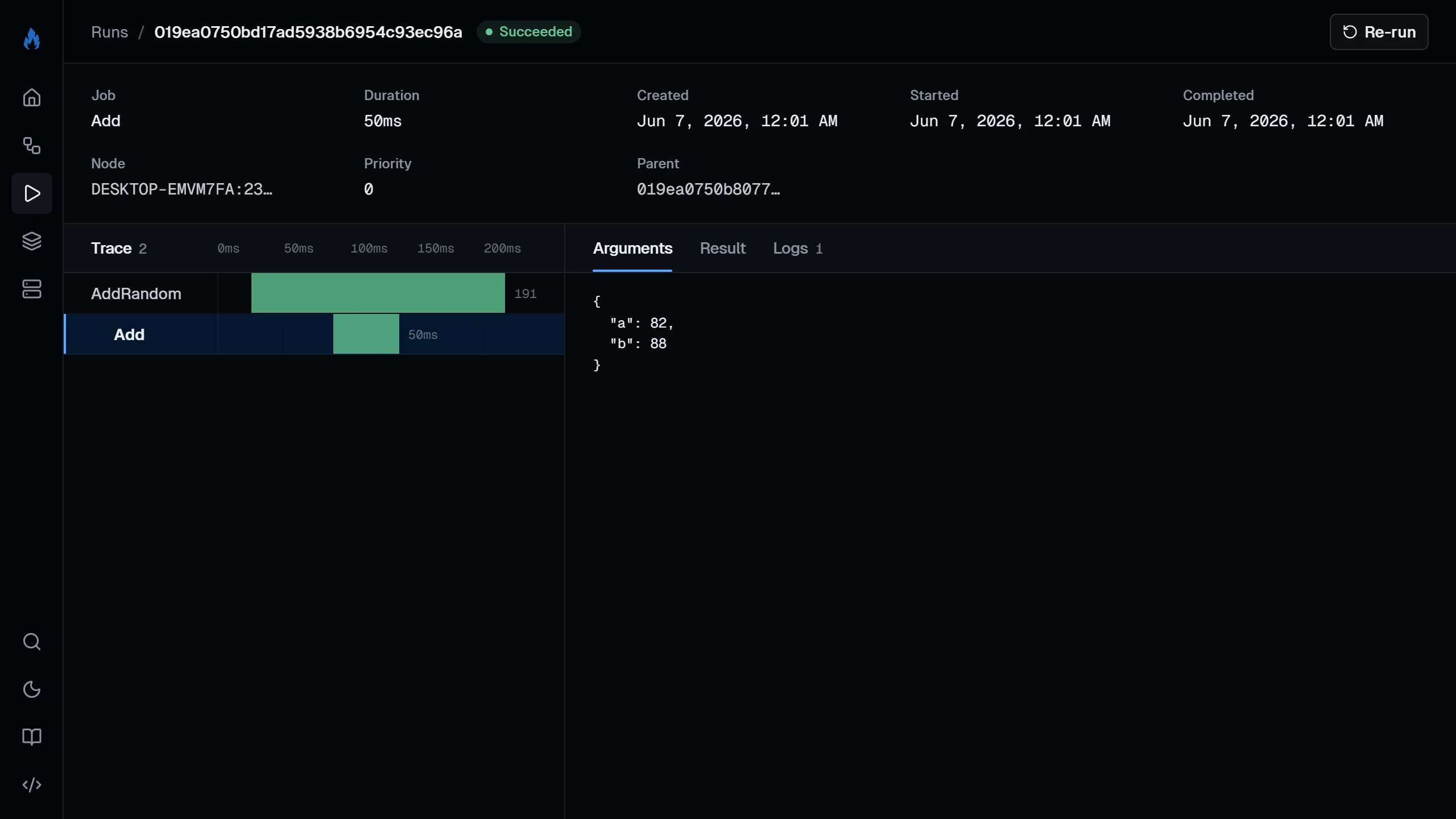Click the flame logo icon
Viewport: 1456px width, 819px height.
[x=32, y=39]
